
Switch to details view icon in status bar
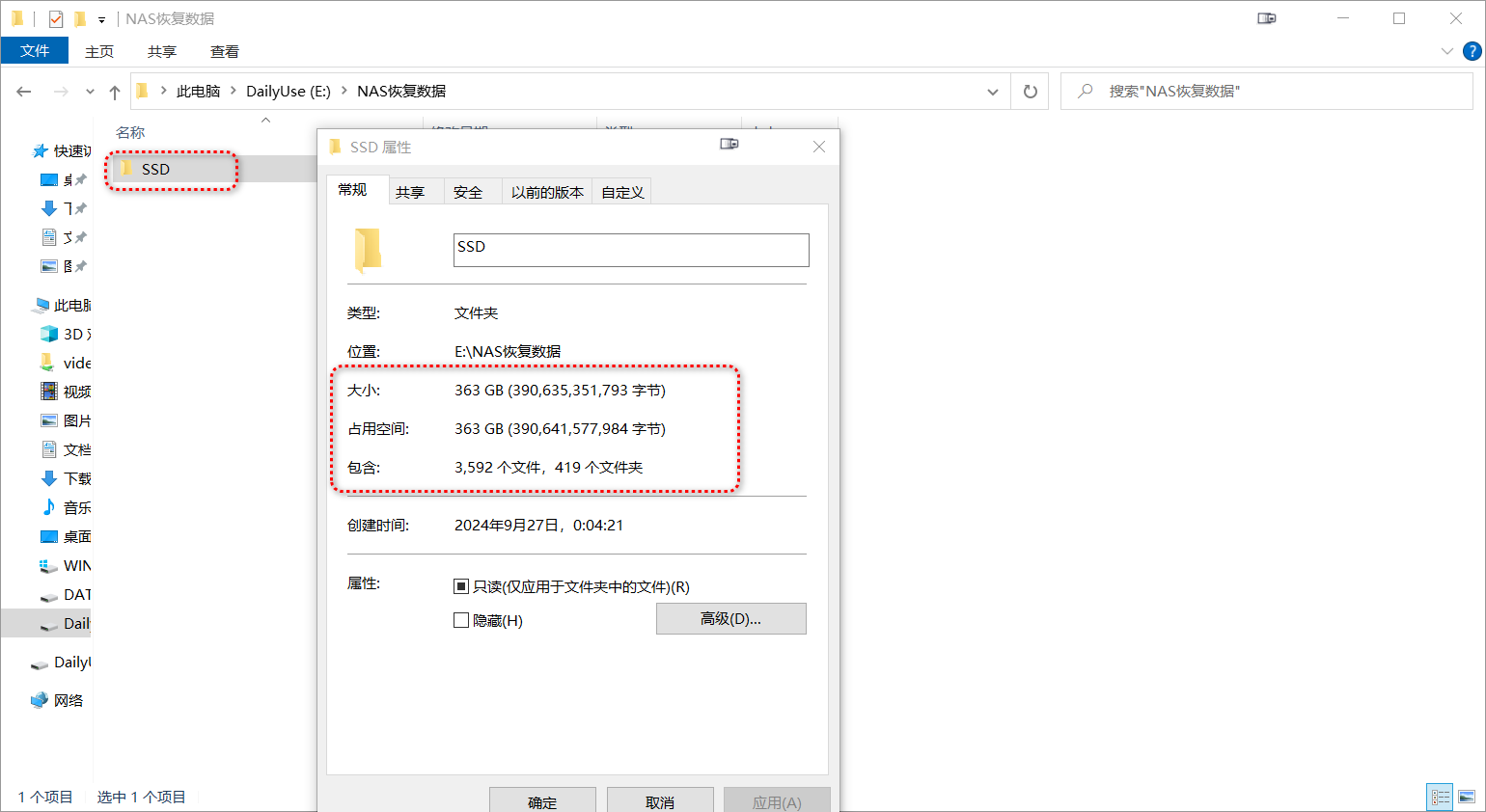[x=1440, y=797]
